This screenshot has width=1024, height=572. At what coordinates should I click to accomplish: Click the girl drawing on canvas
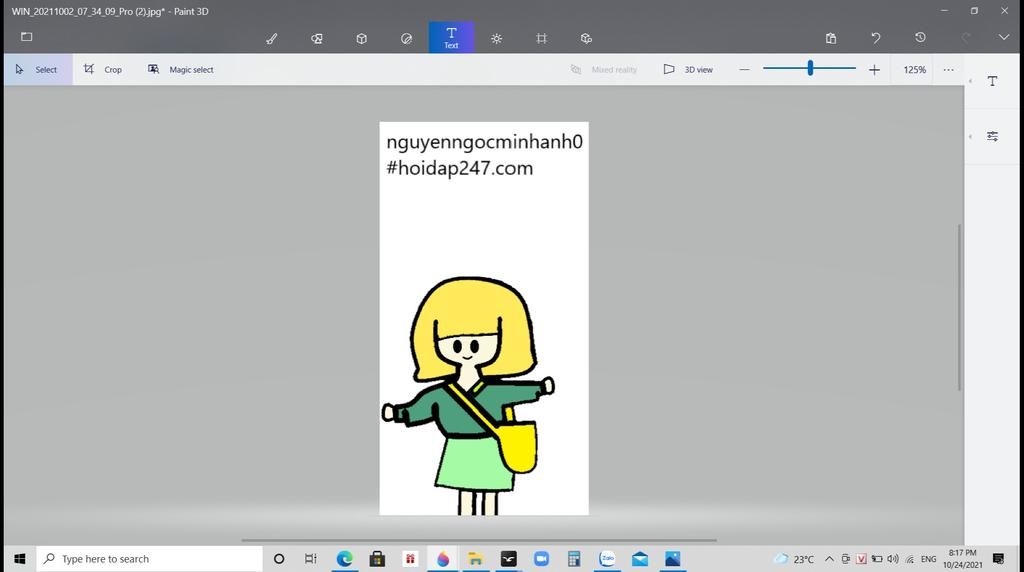tap(468, 396)
